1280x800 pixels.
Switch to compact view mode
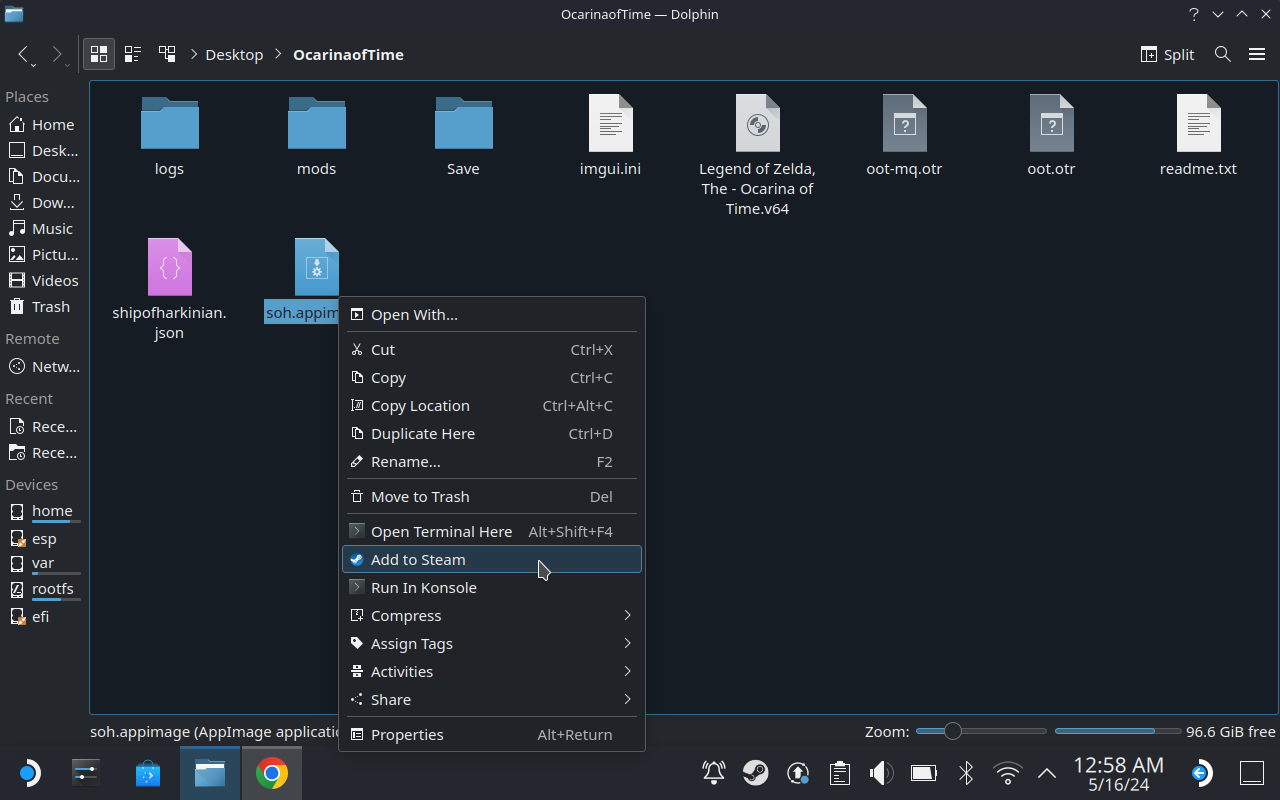[x=132, y=54]
